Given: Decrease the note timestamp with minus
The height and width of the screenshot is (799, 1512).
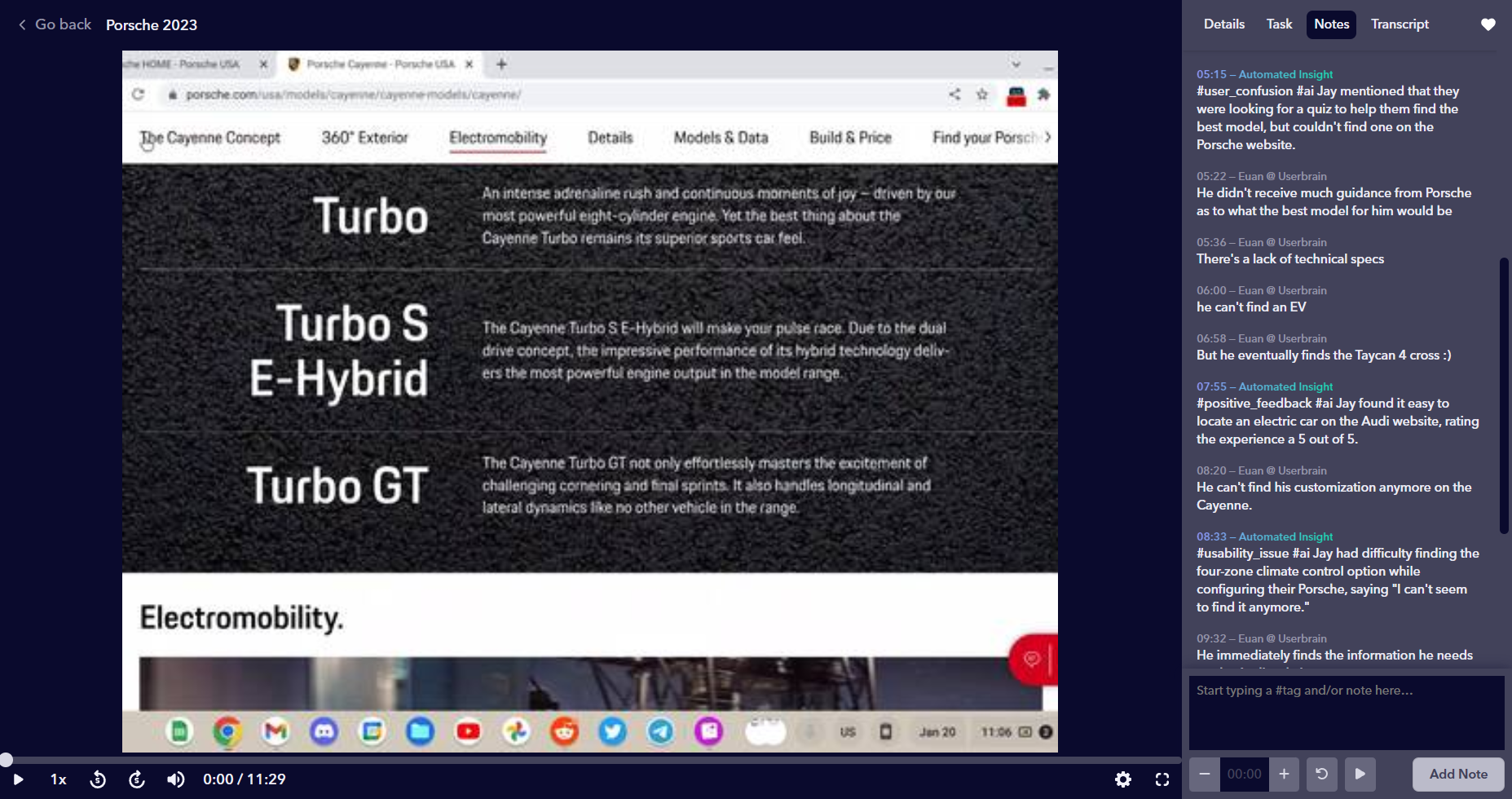Looking at the screenshot, I should (1205, 774).
